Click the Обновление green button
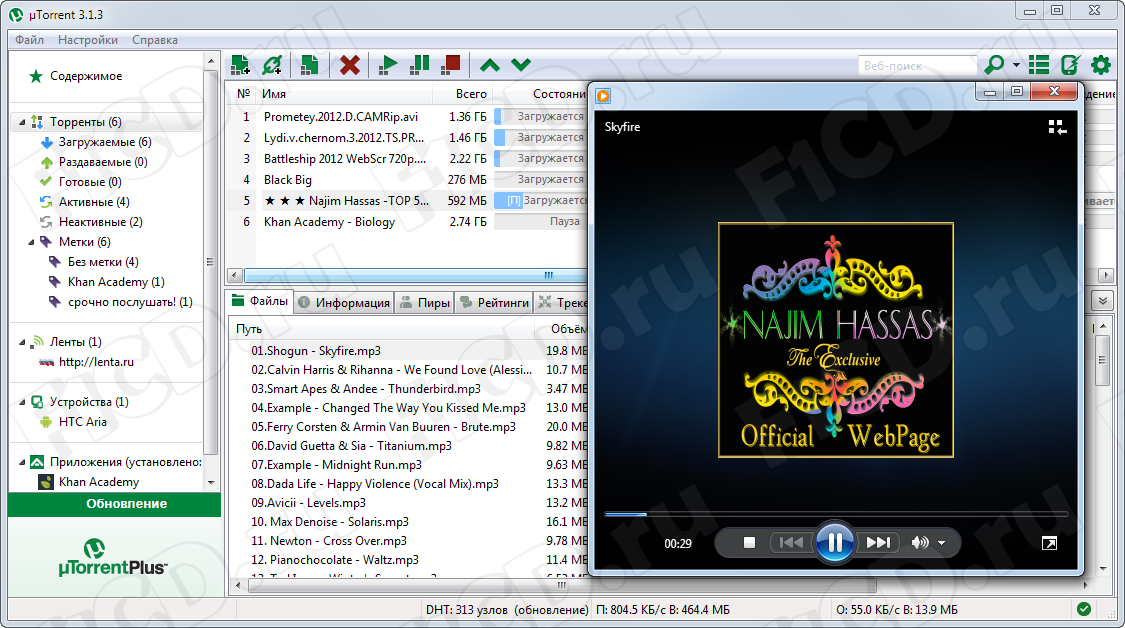1125x628 pixels. pyautogui.click(x=115, y=504)
